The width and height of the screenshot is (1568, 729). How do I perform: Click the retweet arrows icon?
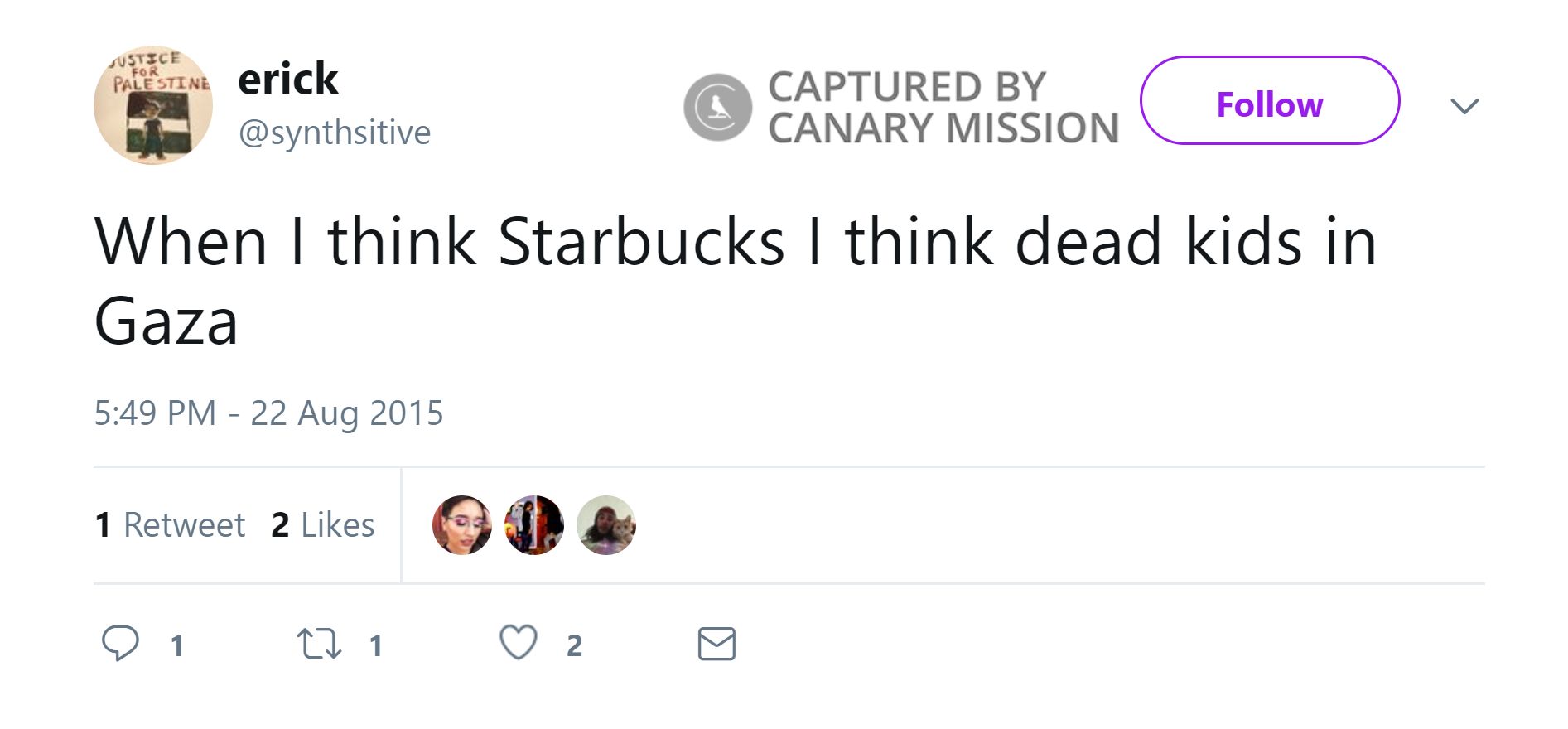(x=319, y=644)
